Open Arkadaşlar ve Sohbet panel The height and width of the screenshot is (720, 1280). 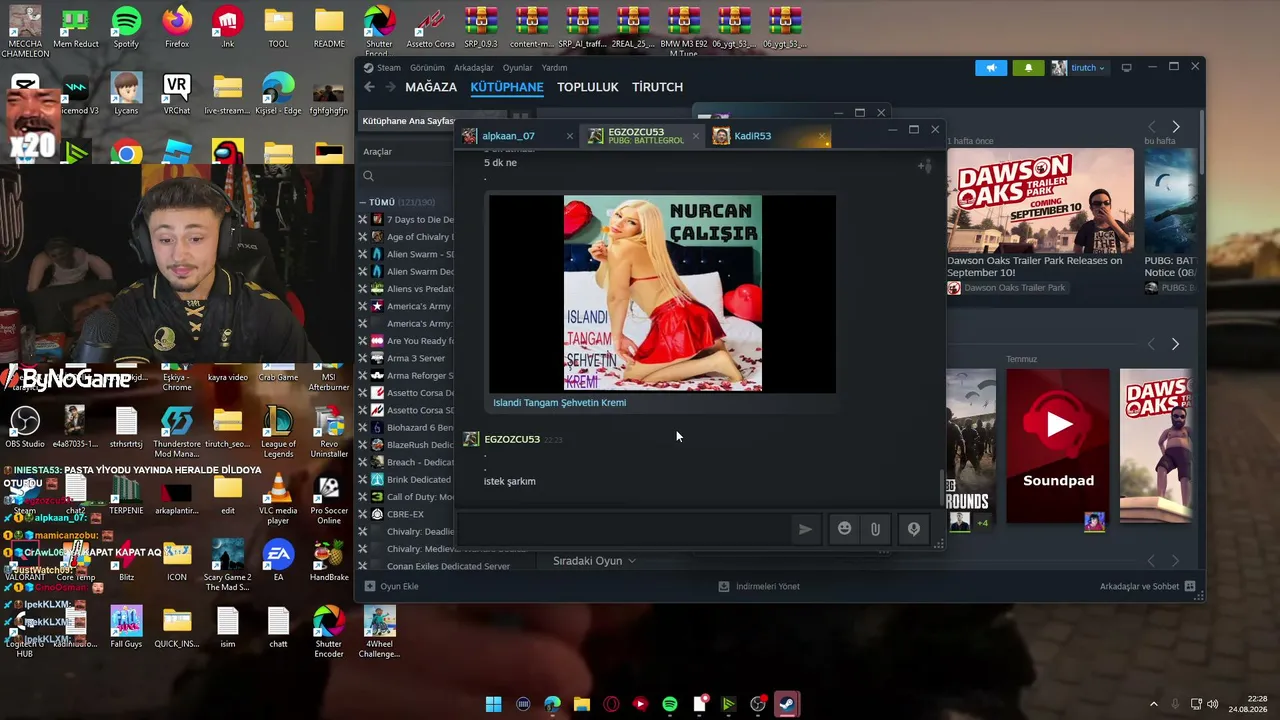coord(1146,586)
